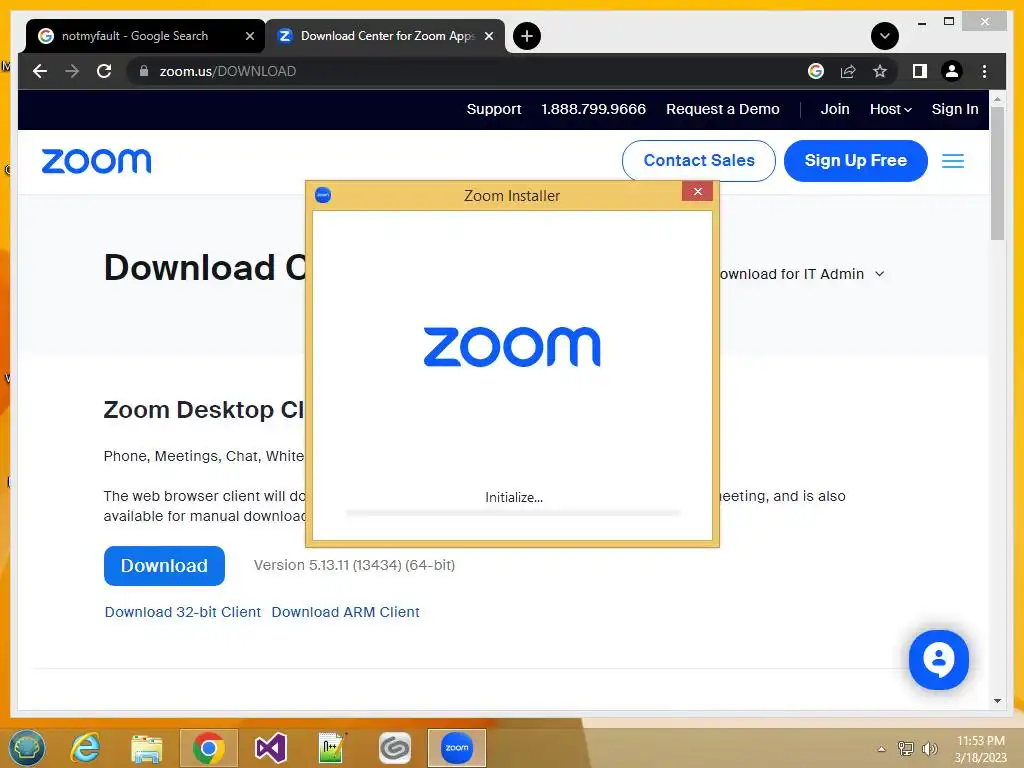The height and width of the screenshot is (768, 1024).
Task: Click the address bar URL field
Action: pyautogui.click(x=457, y=71)
